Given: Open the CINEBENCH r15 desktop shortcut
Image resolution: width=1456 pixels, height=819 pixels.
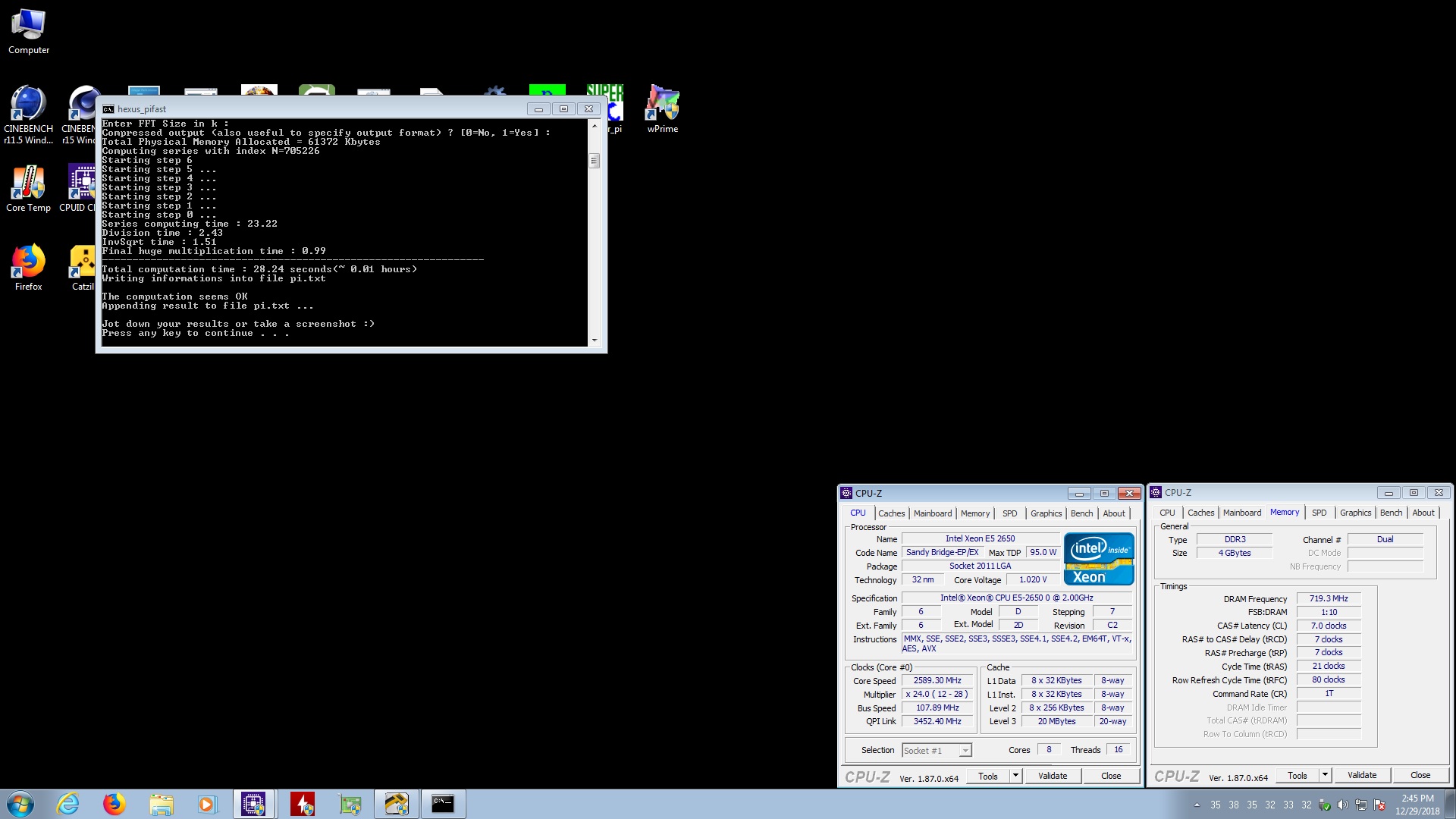Looking at the screenshot, I should click(79, 115).
